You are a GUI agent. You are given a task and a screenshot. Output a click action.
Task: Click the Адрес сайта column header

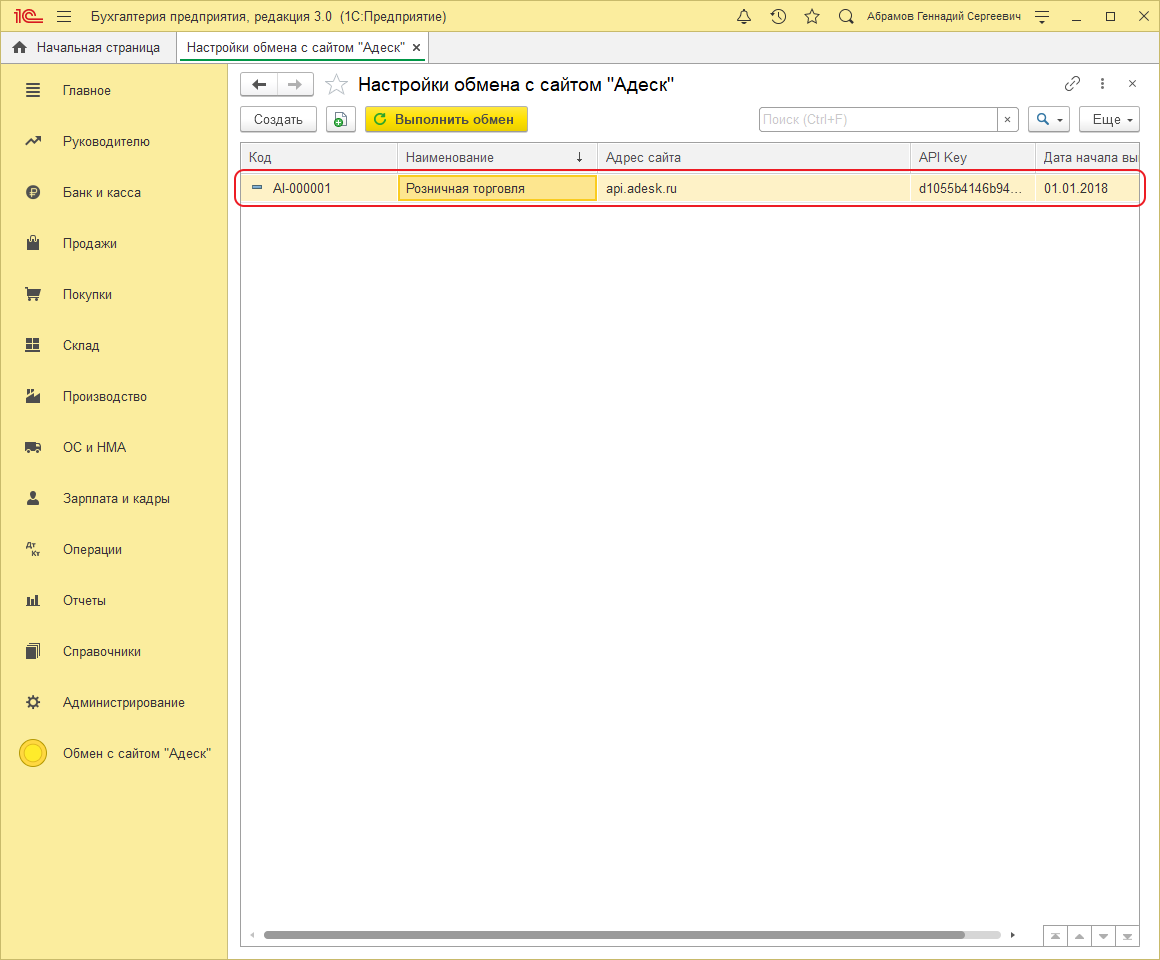(754, 158)
